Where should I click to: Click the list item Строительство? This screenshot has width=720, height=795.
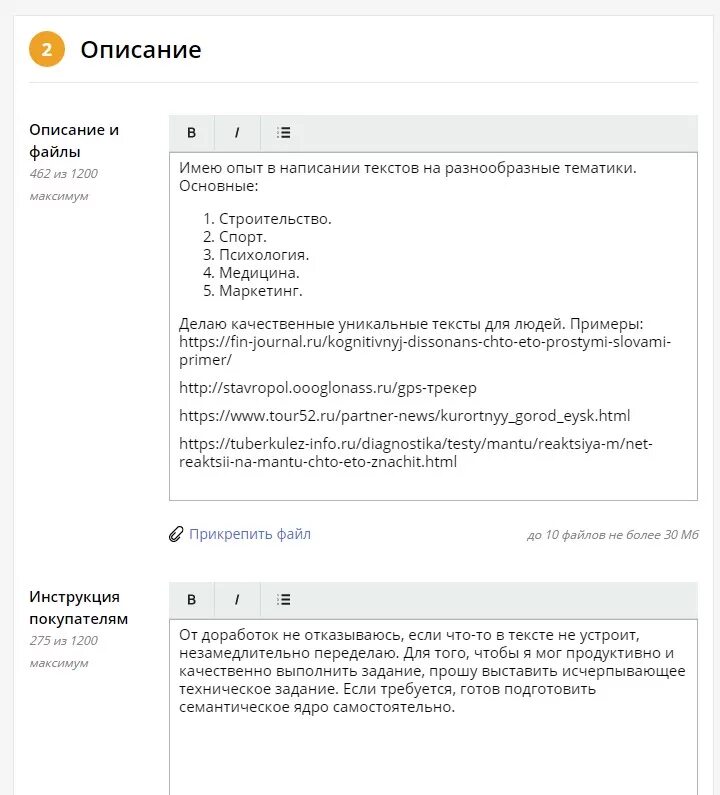[275, 219]
